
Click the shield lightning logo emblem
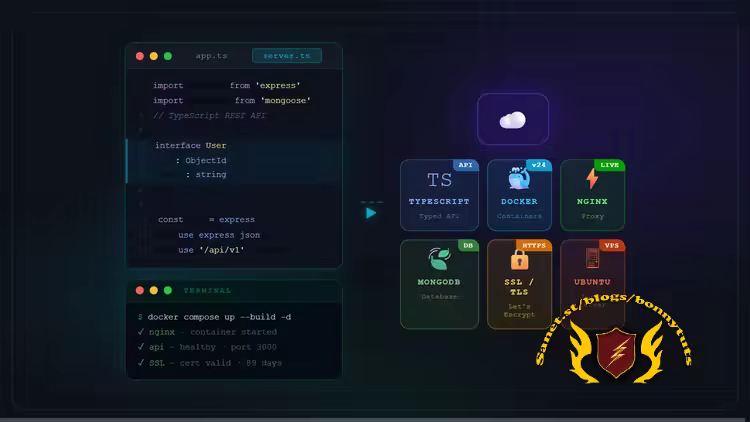pyautogui.click(x=616, y=353)
